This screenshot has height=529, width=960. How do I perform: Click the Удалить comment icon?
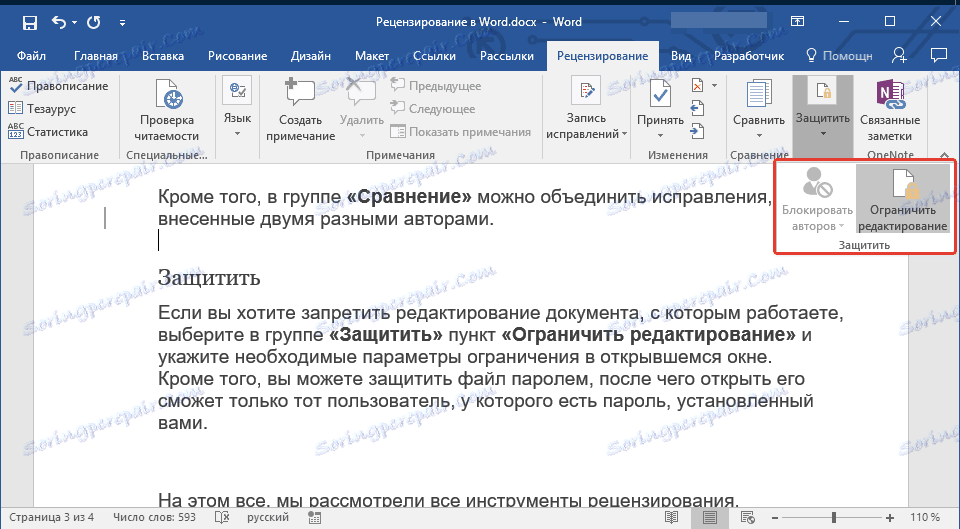tap(361, 93)
